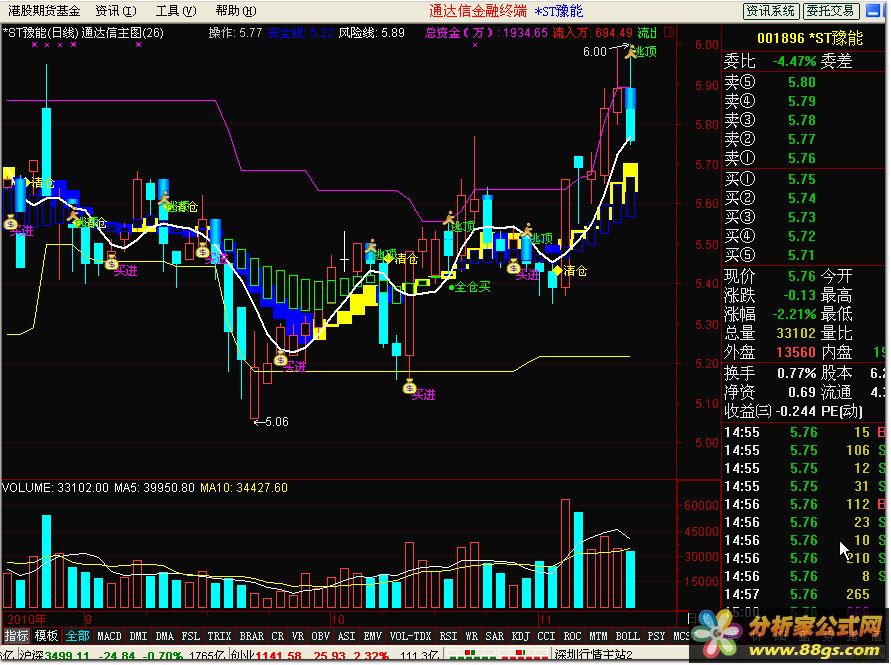Click the 买① 5.75 bid row

tap(804, 179)
